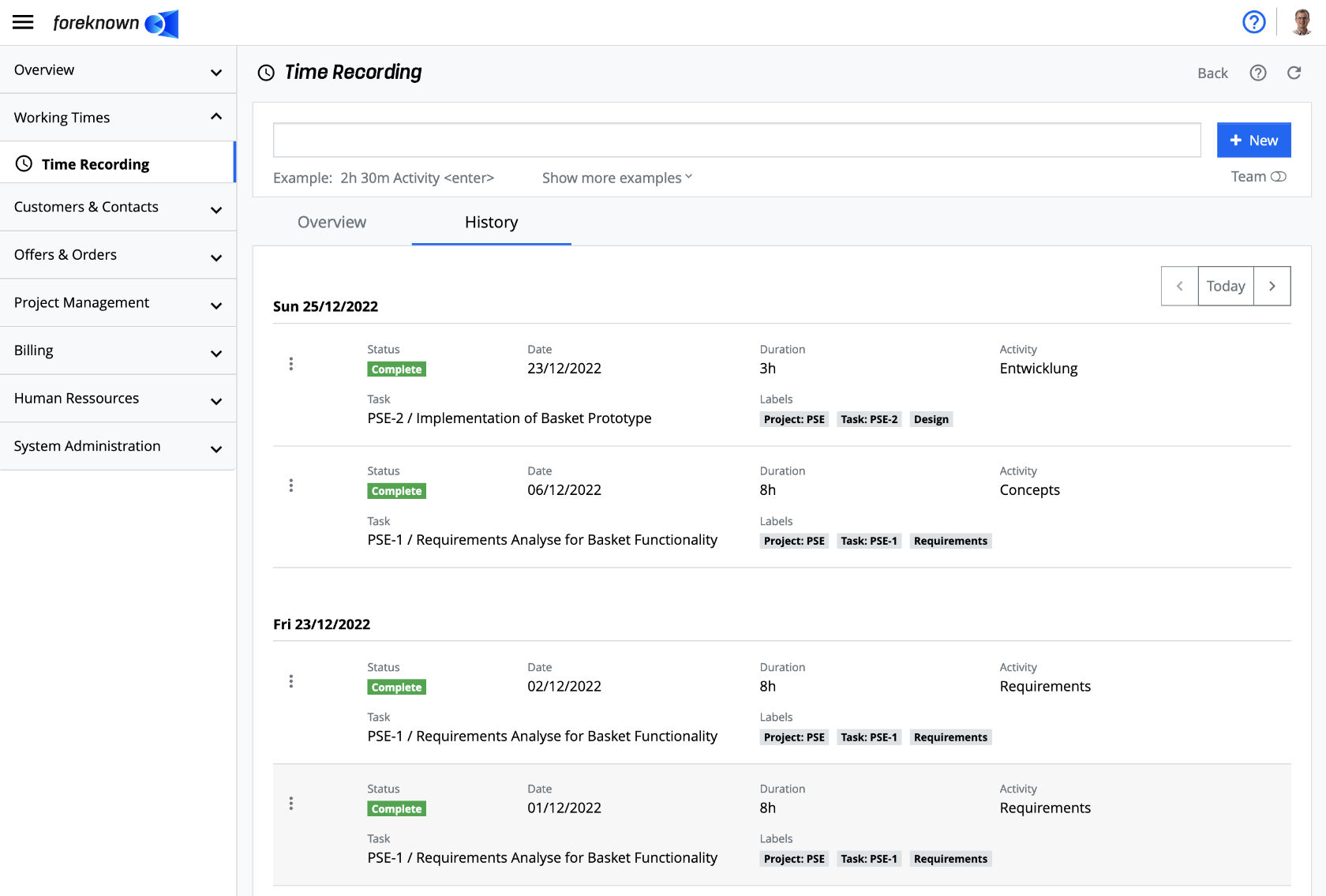1326x896 pixels.
Task: Click the page help question mark icon
Action: click(x=1258, y=73)
